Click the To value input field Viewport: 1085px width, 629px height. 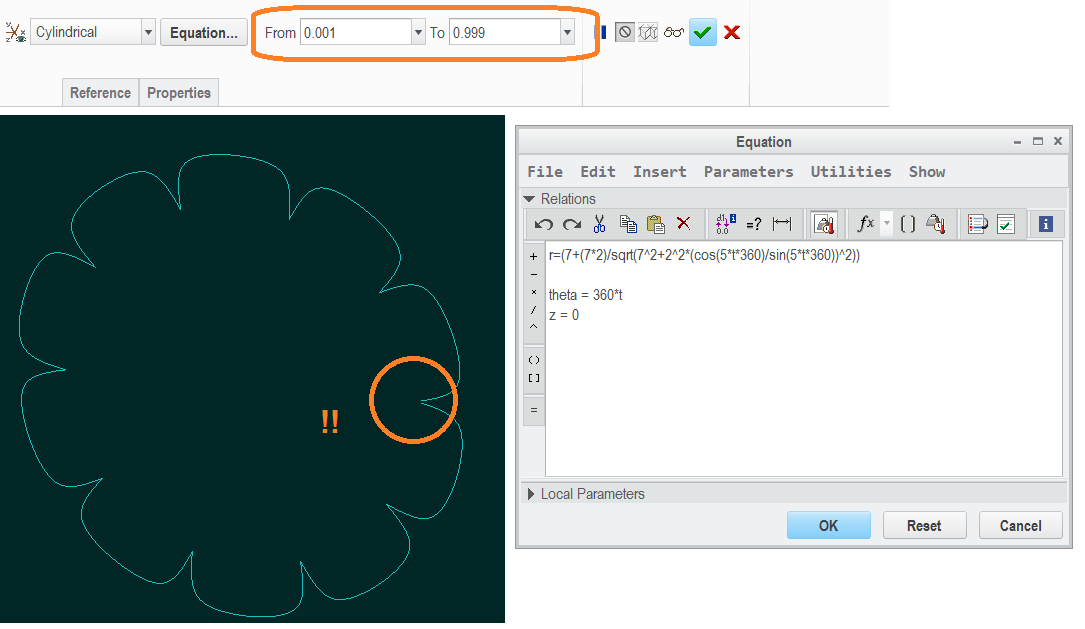click(505, 33)
